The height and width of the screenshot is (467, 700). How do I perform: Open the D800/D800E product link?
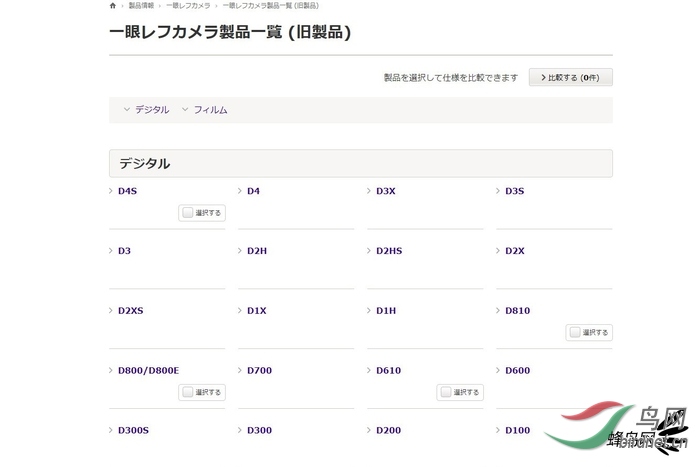(x=148, y=371)
